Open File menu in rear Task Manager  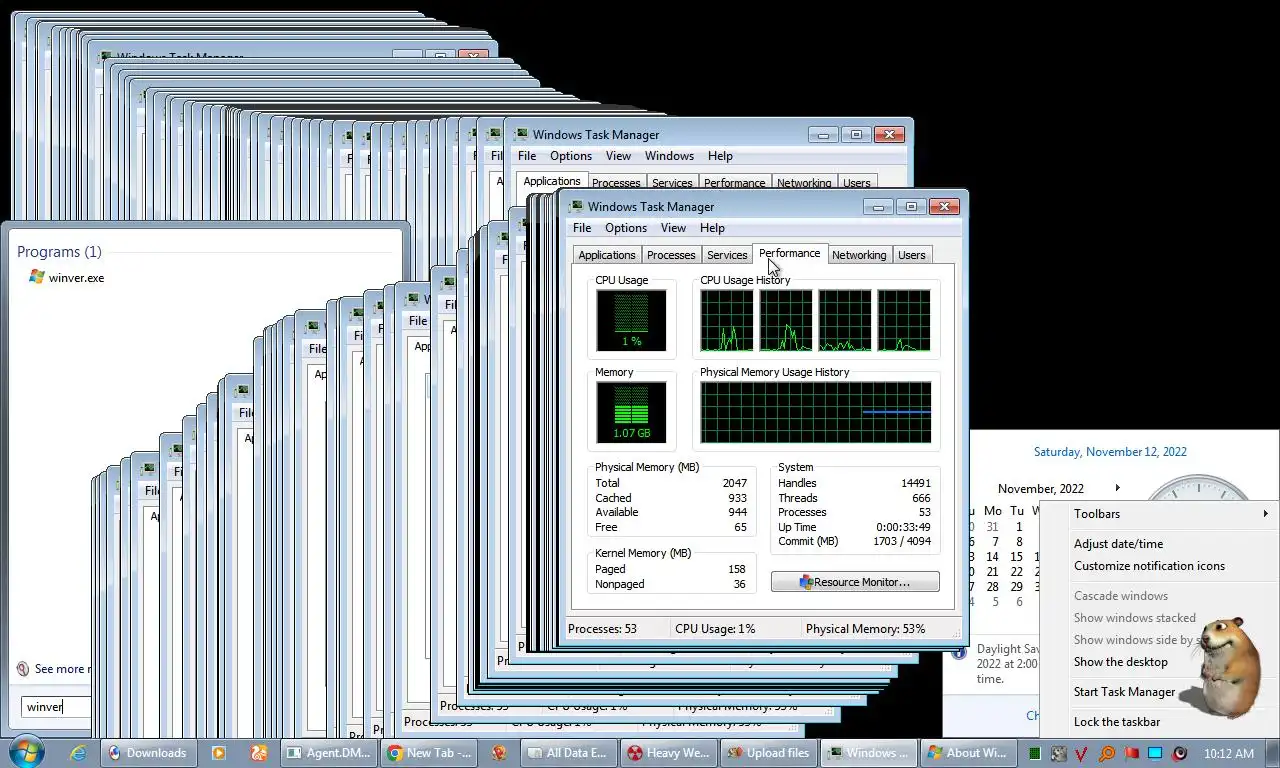click(x=527, y=156)
